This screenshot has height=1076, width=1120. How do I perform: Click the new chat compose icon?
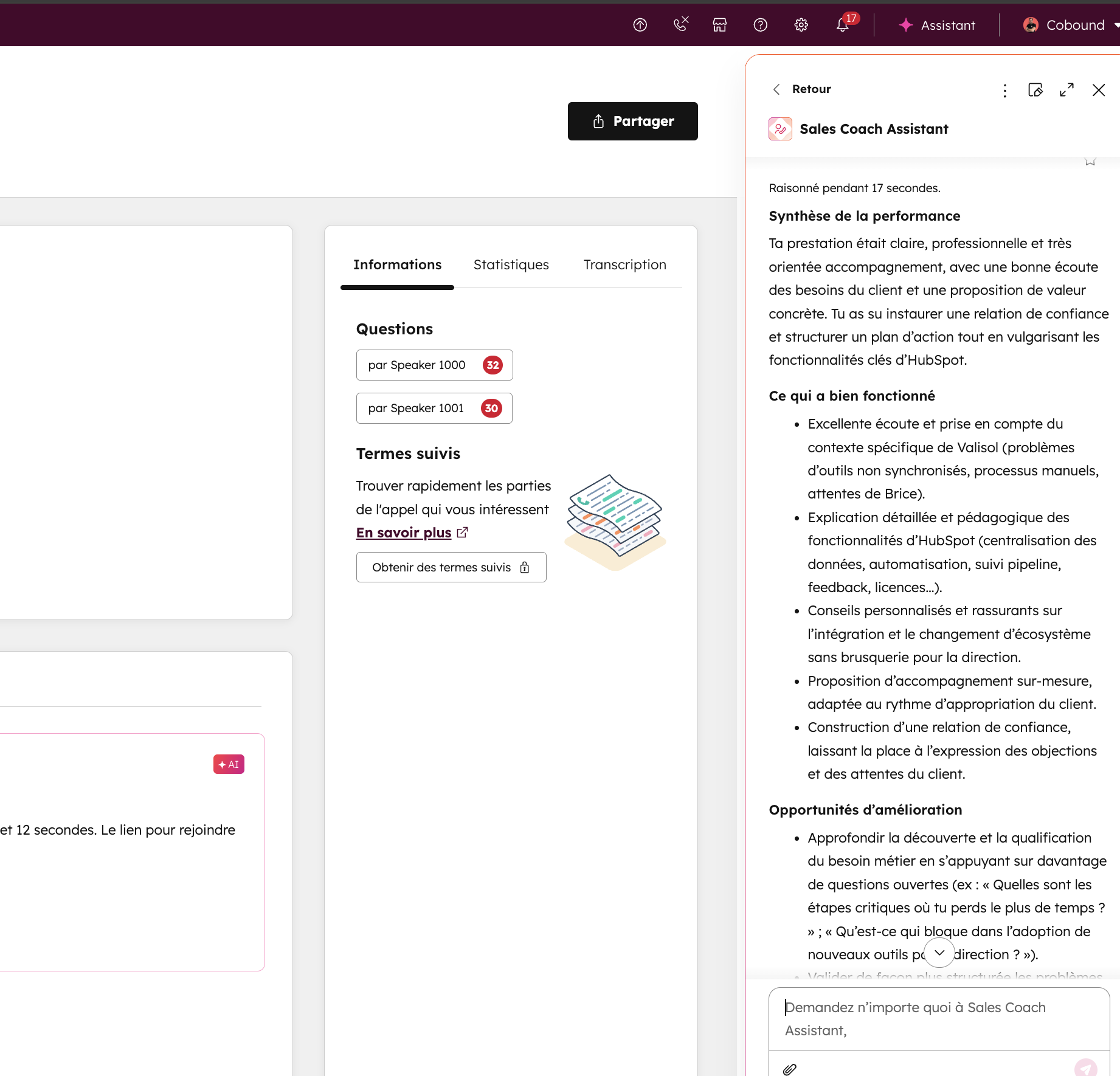pos(1035,90)
